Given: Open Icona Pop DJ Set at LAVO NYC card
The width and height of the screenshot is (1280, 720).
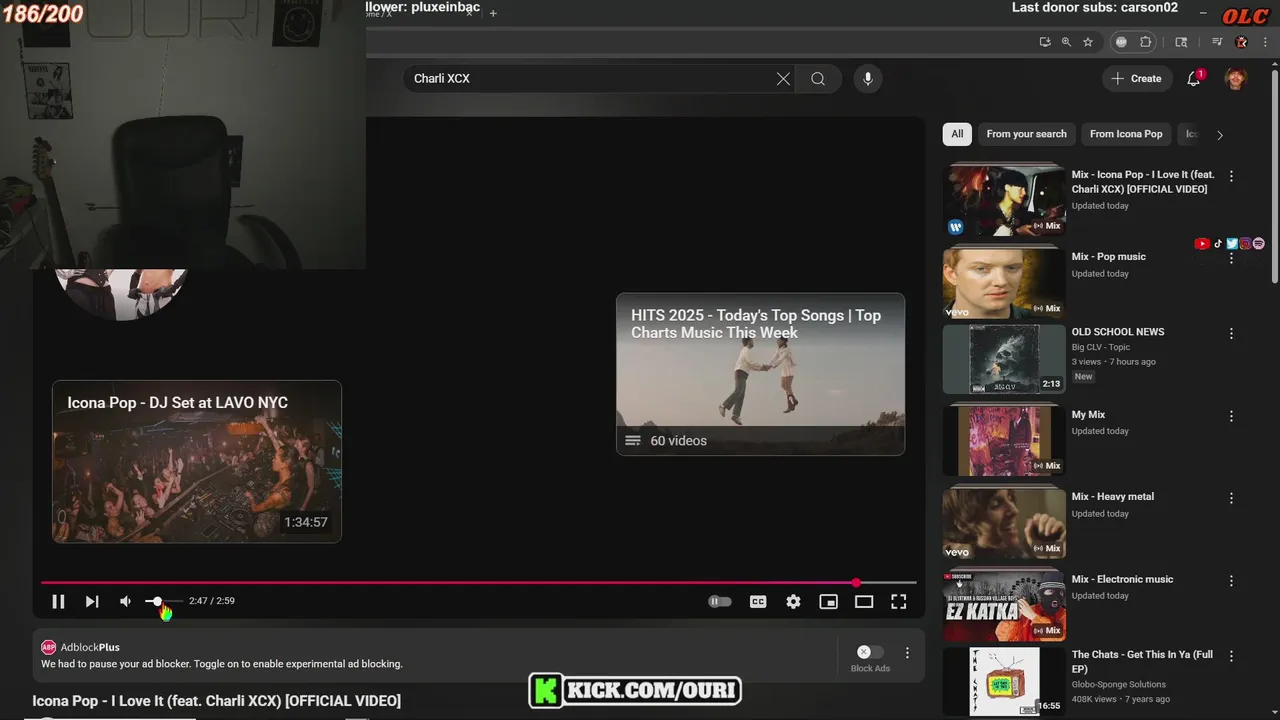Looking at the screenshot, I should point(197,462).
